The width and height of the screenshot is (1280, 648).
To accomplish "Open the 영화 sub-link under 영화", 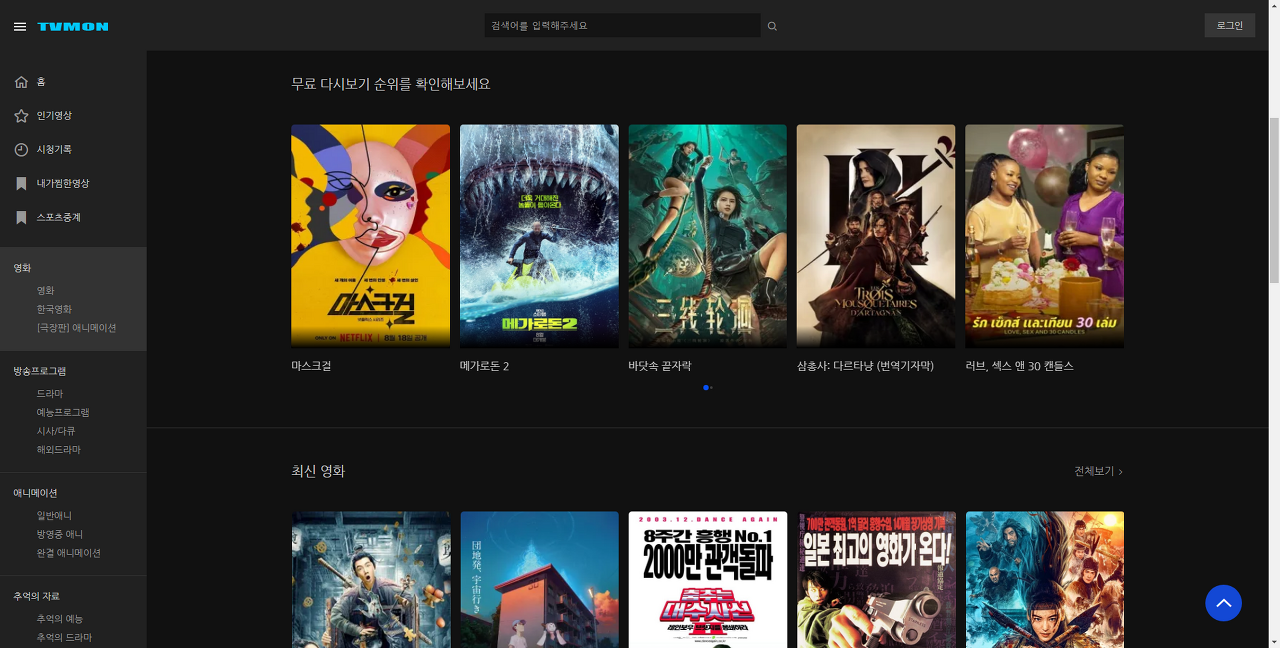I will tap(45, 291).
